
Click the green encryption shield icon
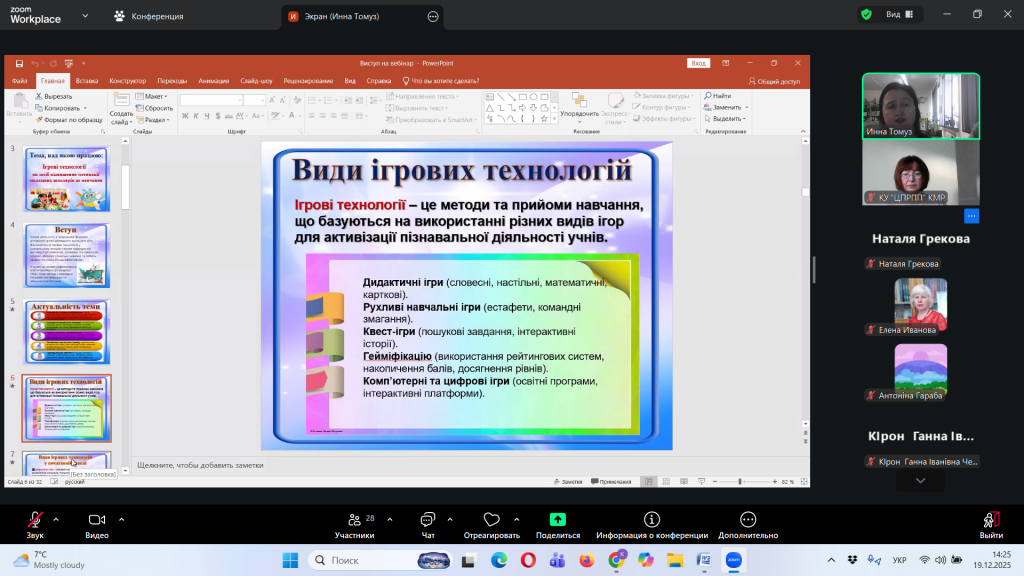coord(866,15)
